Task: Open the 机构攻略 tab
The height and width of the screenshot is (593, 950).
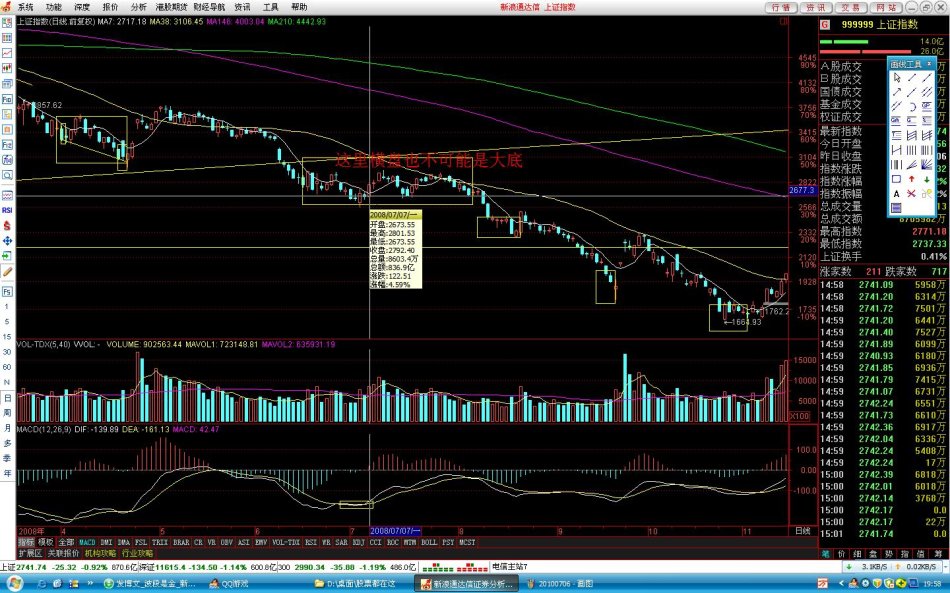Action: click(x=101, y=553)
